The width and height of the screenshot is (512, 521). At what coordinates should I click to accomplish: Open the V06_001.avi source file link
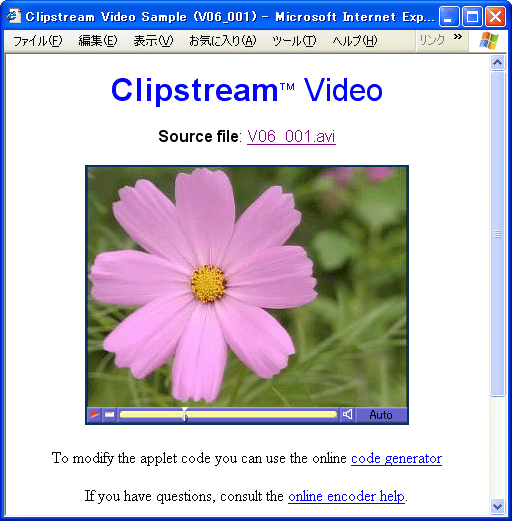tap(291, 136)
